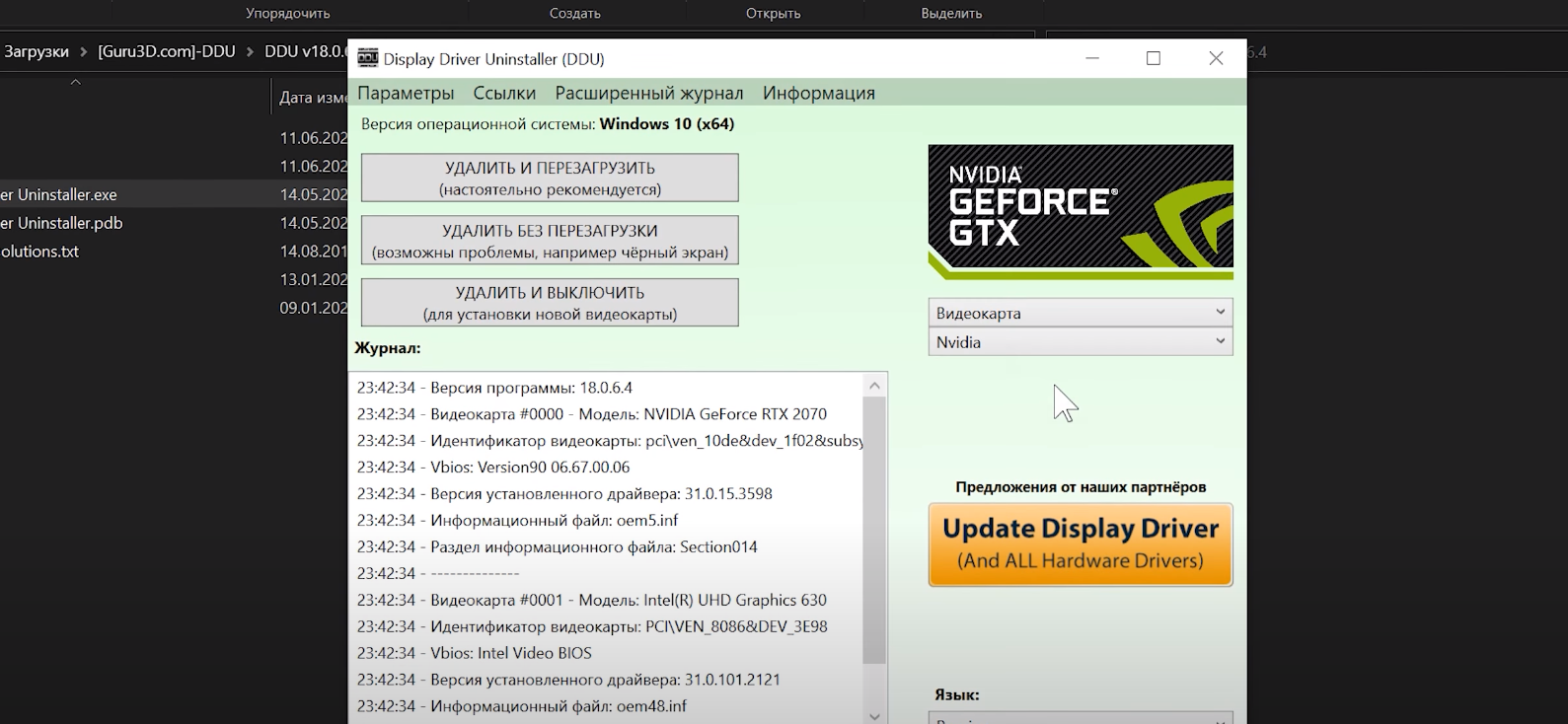Click Открыть in Explorer ribbon
This screenshot has height=724, width=1568.
coord(774,13)
